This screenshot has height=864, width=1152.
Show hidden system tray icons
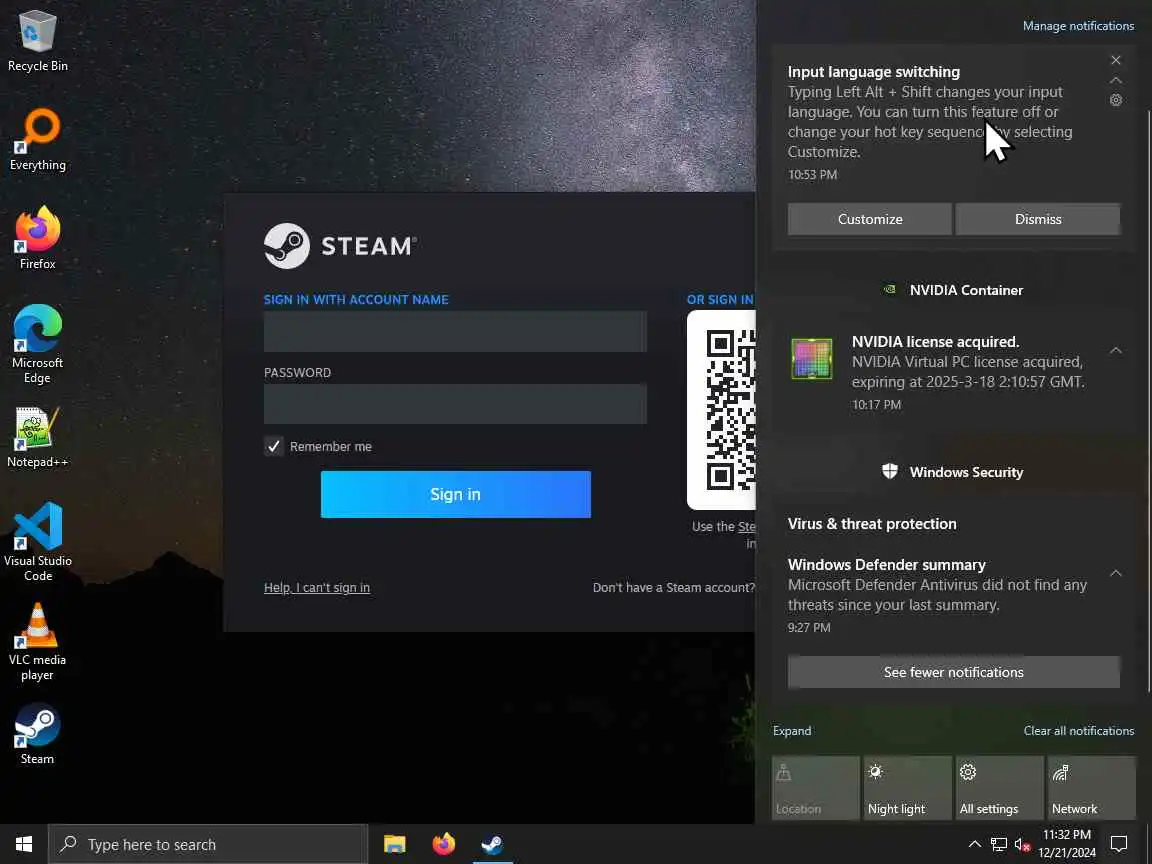tap(974, 844)
